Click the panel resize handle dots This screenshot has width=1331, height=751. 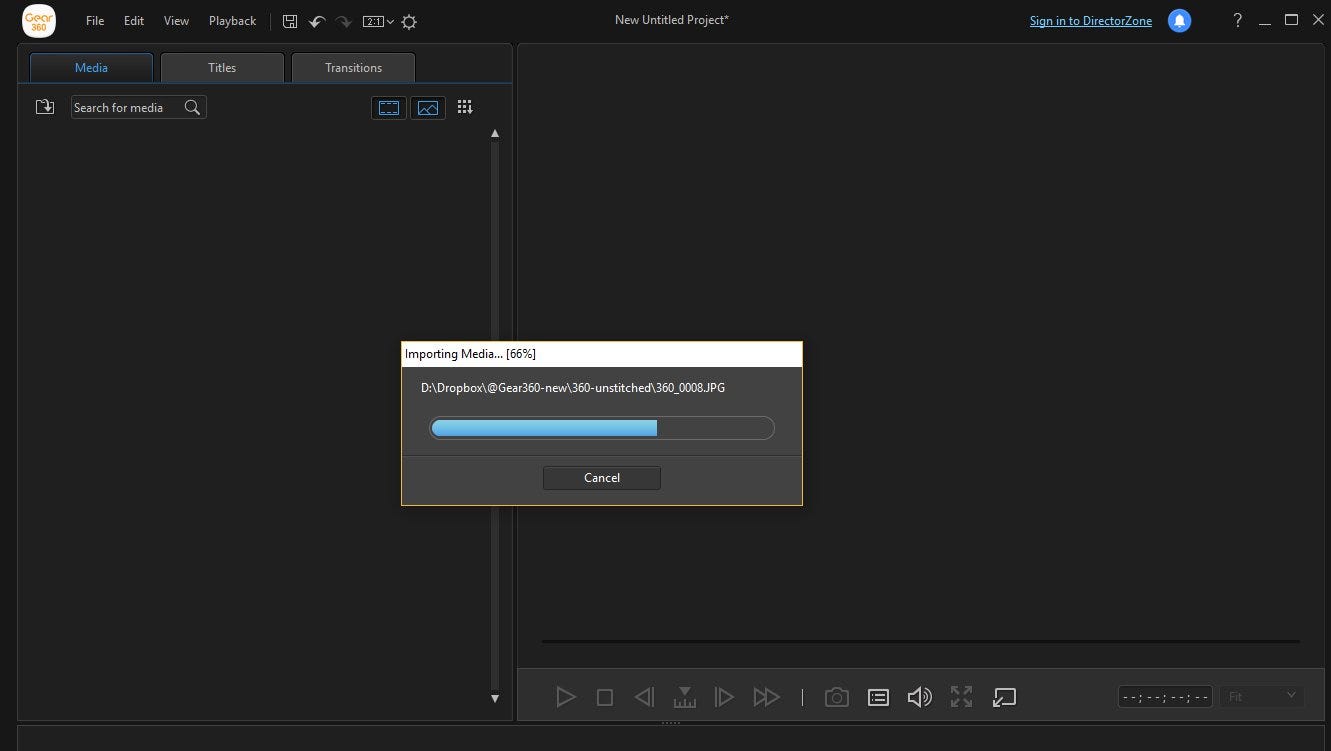[671, 723]
